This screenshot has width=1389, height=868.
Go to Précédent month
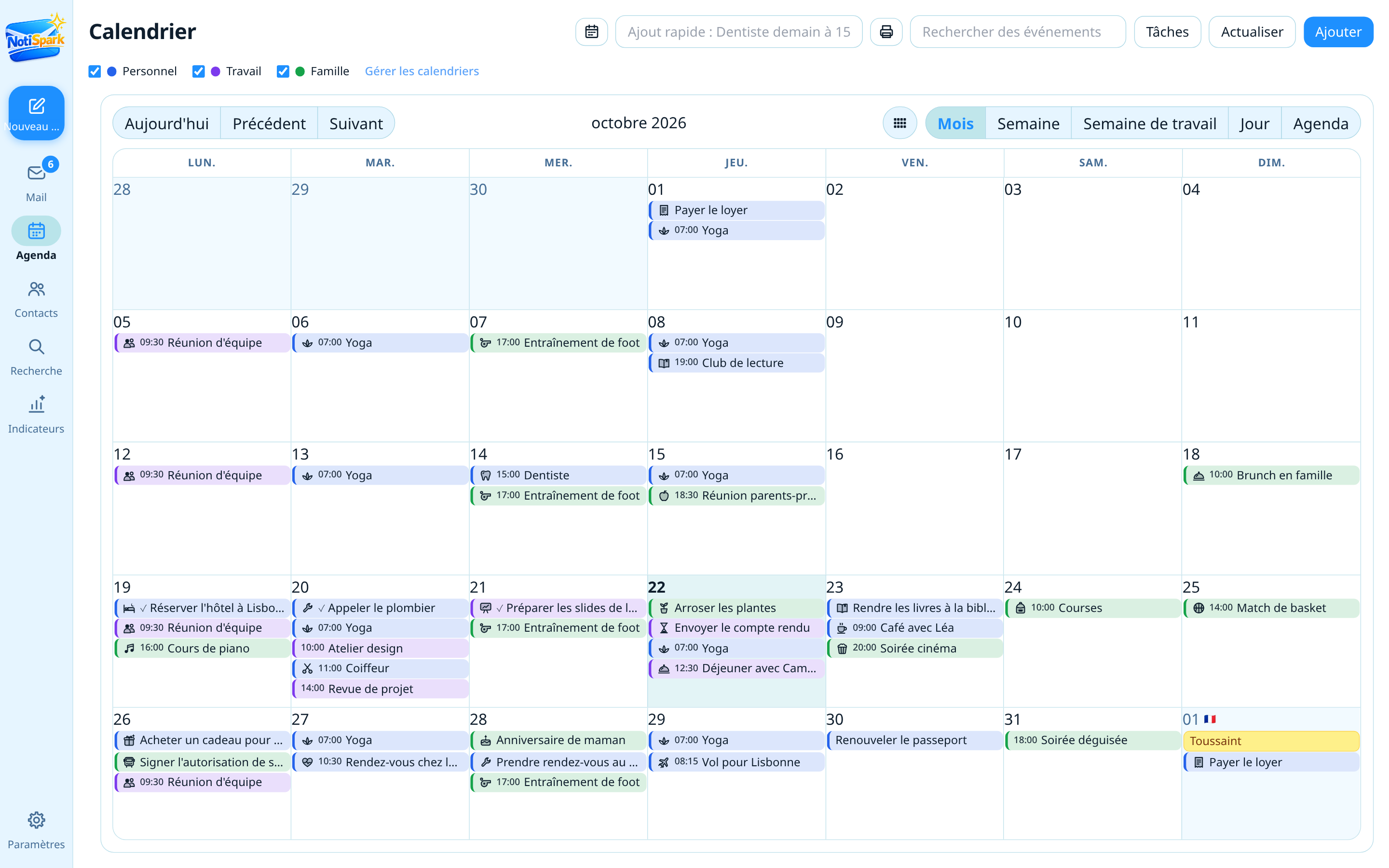(269, 123)
